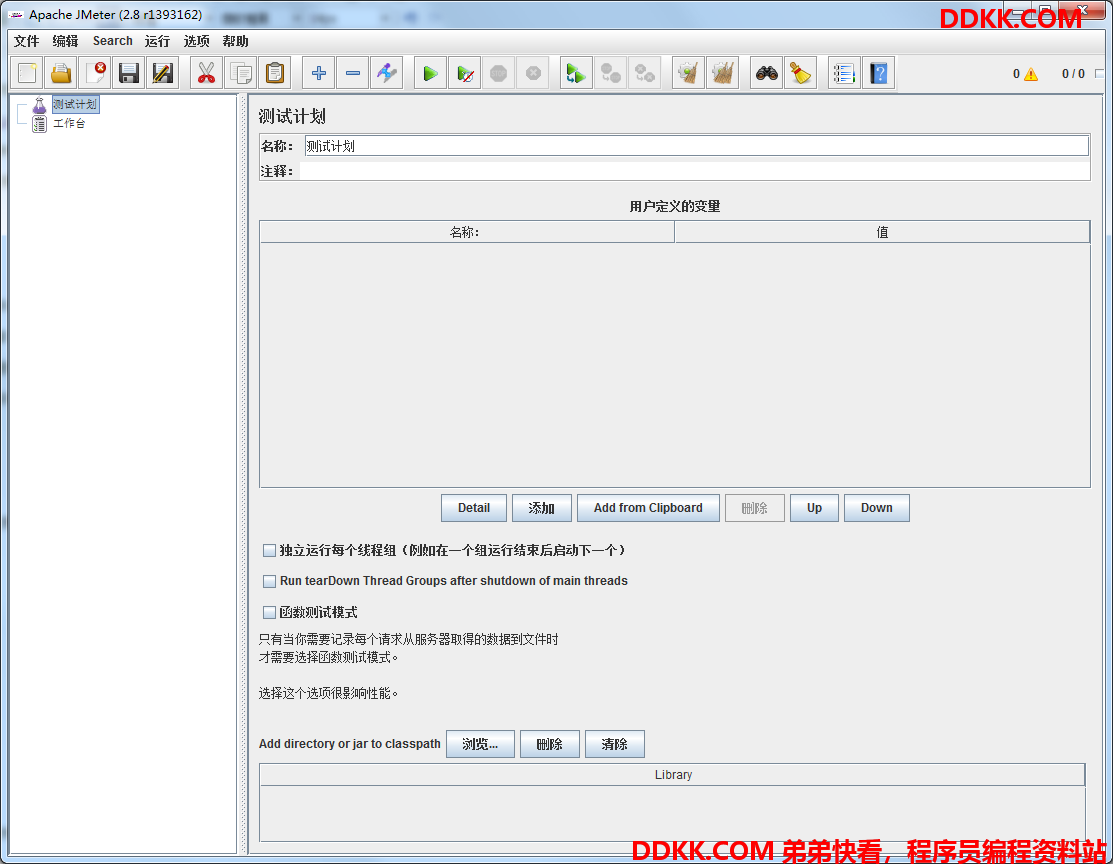Paste element (clipboard icon)
This screenshot has height=864, width=1113.
(275, 73)
